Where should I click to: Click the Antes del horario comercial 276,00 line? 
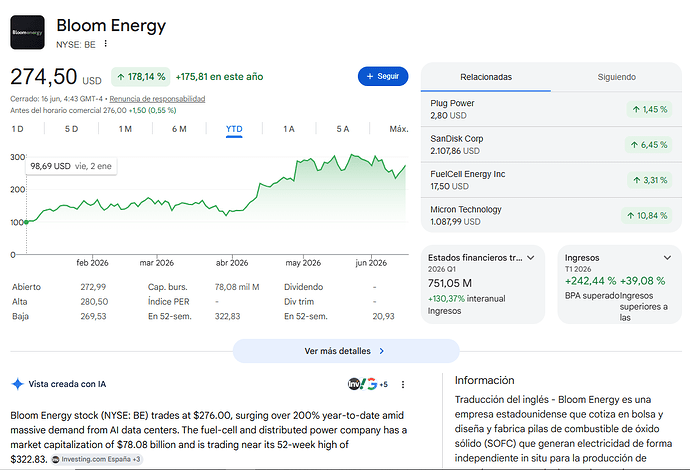(x=93, y=110)
